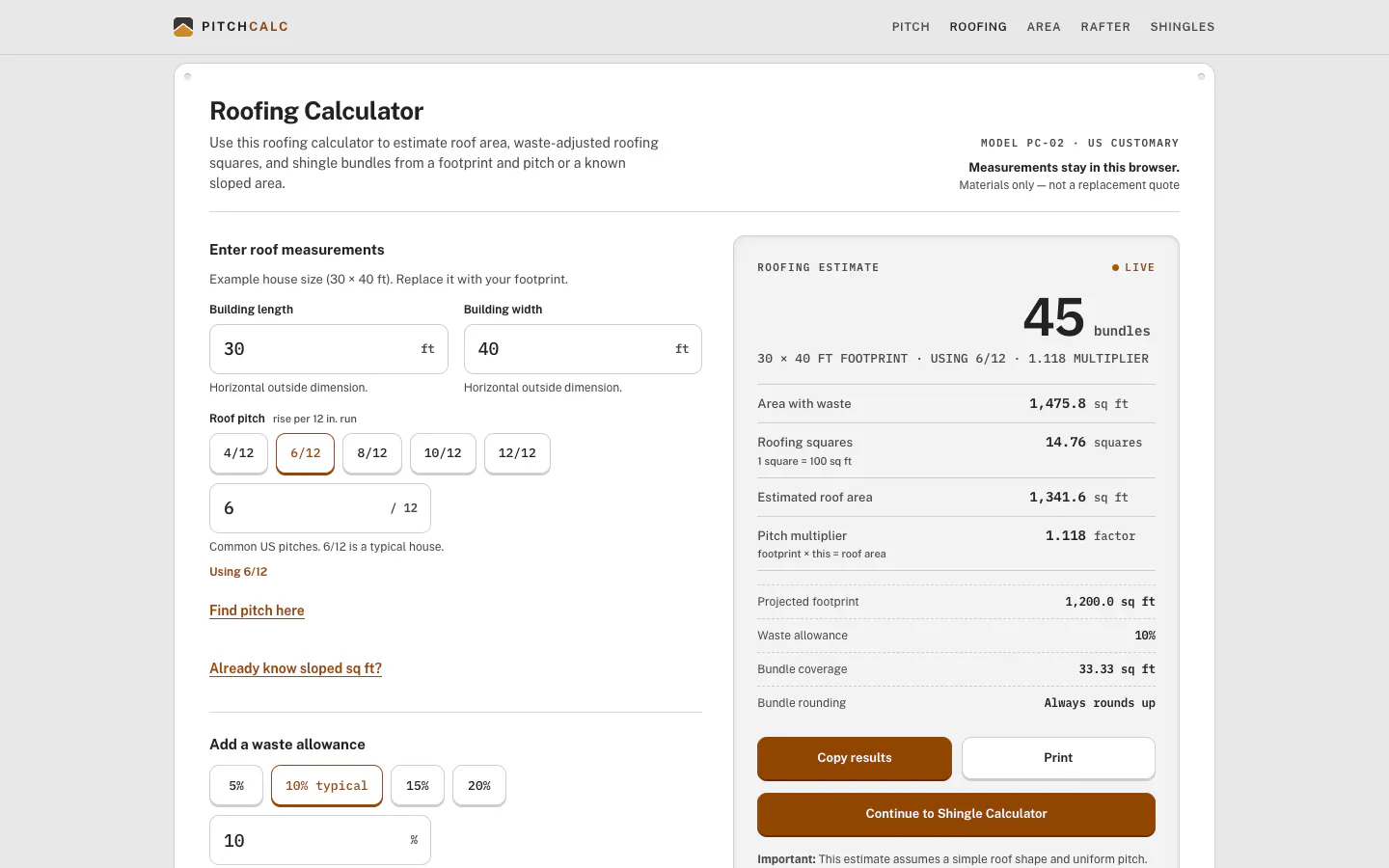Click Copy results button
The width and height of the screenshot is (1389, 868).
(855, 758)
